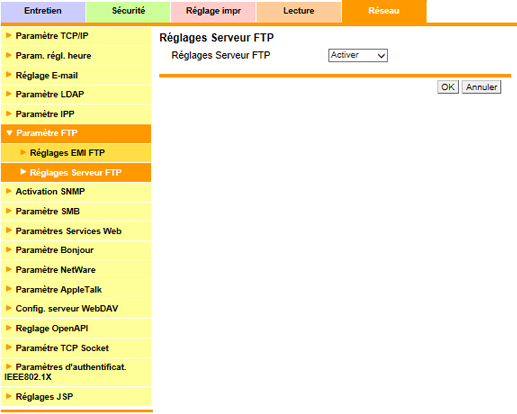517x414 pixels.
Task: Click arrow icon beside Paramètre LDAP
Action: pos(9,94)
